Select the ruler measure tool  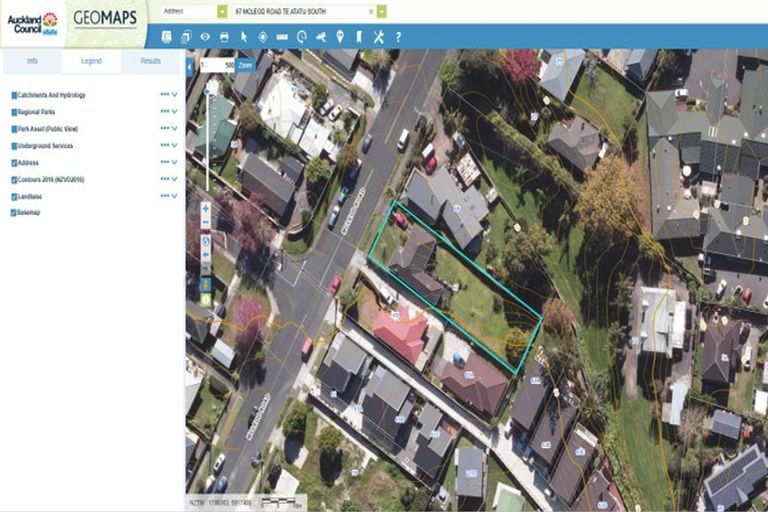click(x=282, y=37)
